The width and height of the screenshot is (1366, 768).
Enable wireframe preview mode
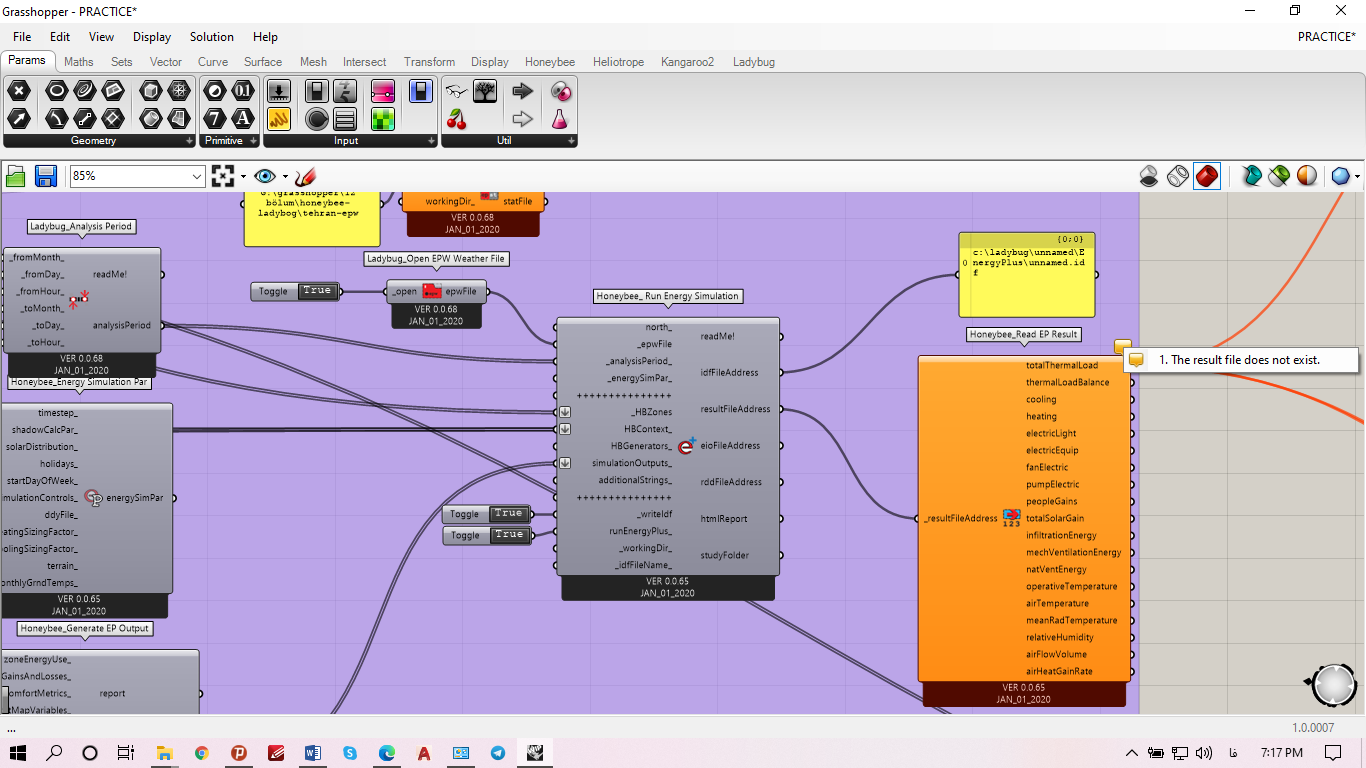pyautogui.click(x=1178, y=176)
